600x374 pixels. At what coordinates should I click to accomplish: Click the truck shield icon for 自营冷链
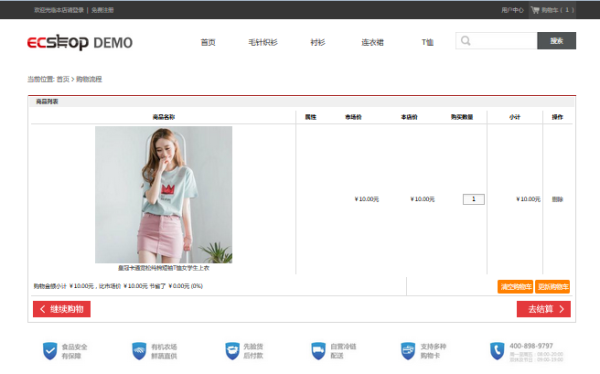coord(318,351)
